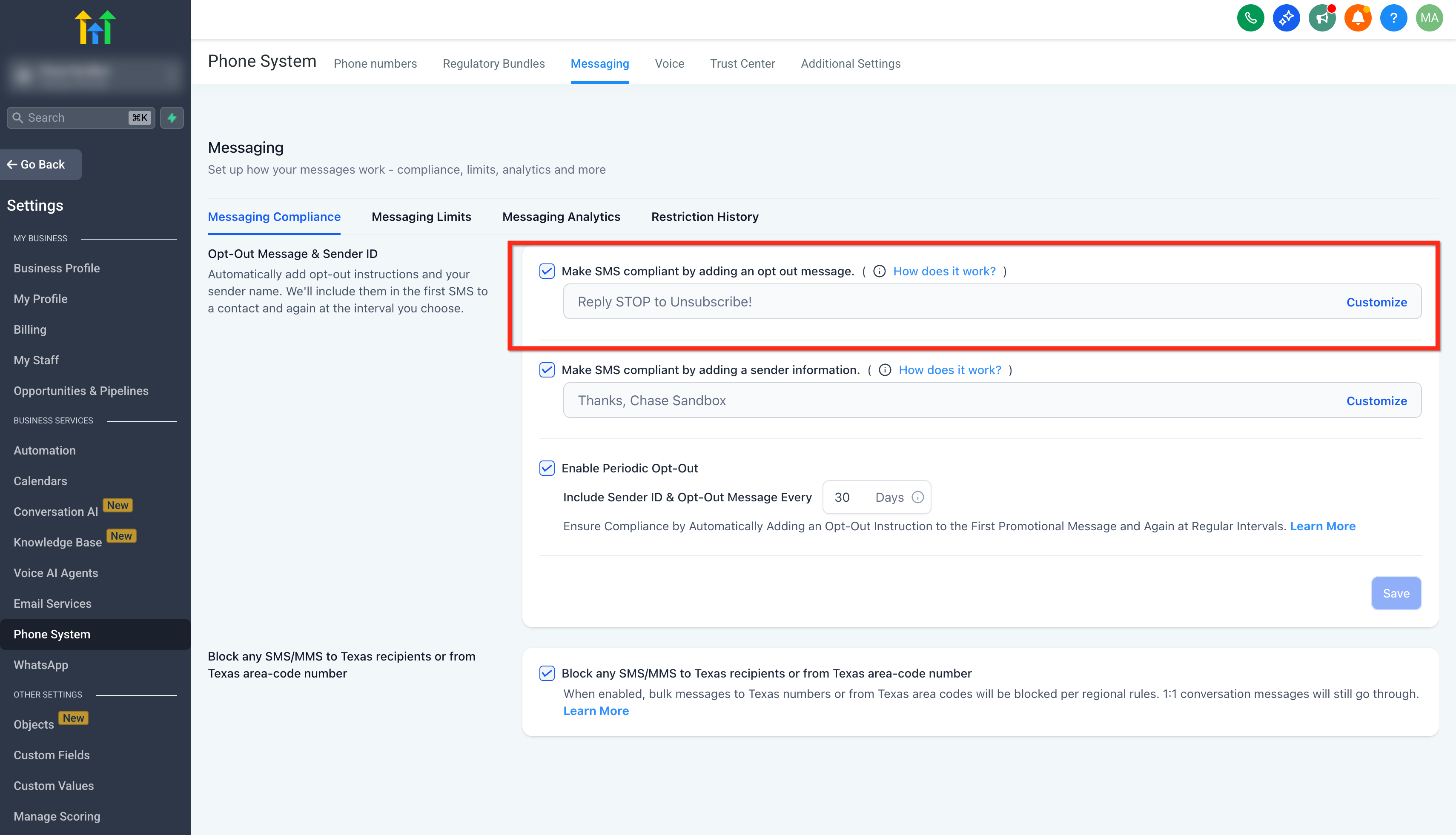This screenshot has width=1456, height=835.
Task: Open the Trust Center tab
Action: click(x=742, y=64)
